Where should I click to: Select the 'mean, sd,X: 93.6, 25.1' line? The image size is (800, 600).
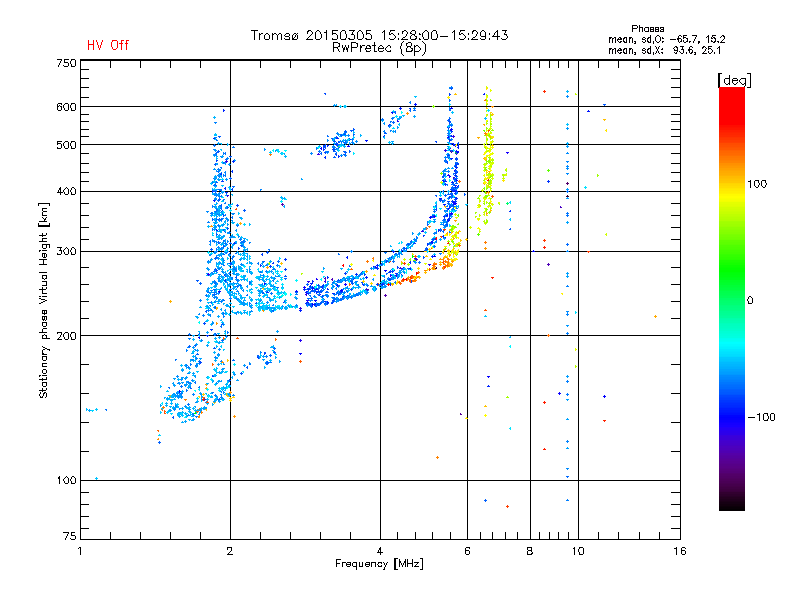coord(665,50)
